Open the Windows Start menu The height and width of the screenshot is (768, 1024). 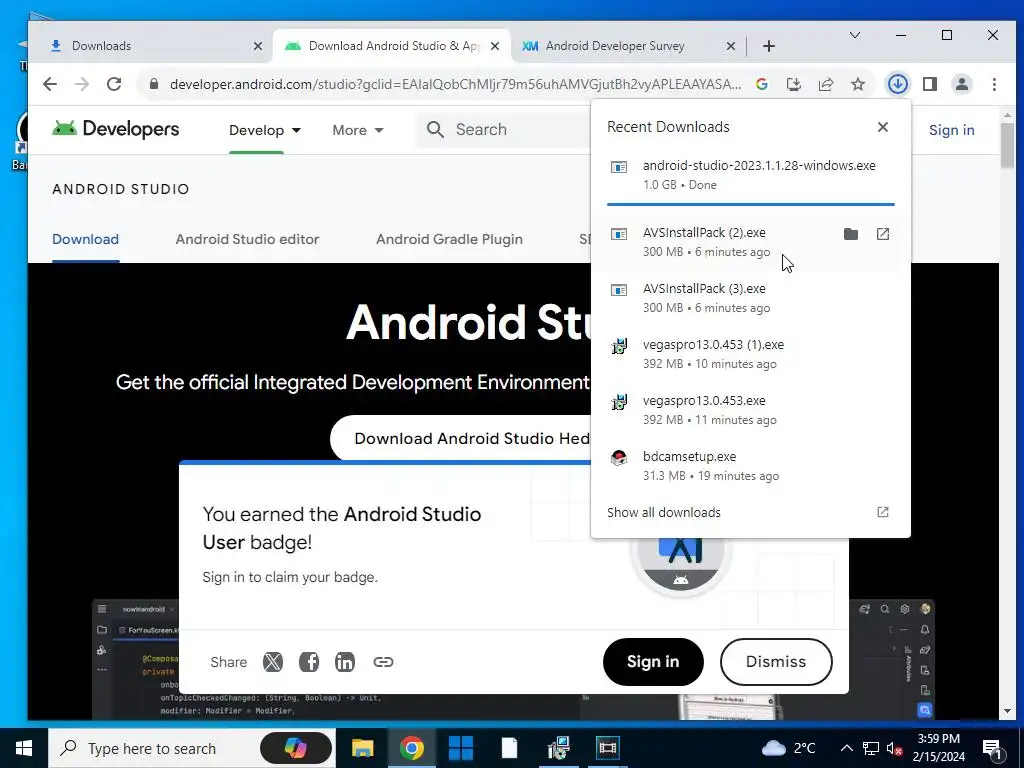24,748
